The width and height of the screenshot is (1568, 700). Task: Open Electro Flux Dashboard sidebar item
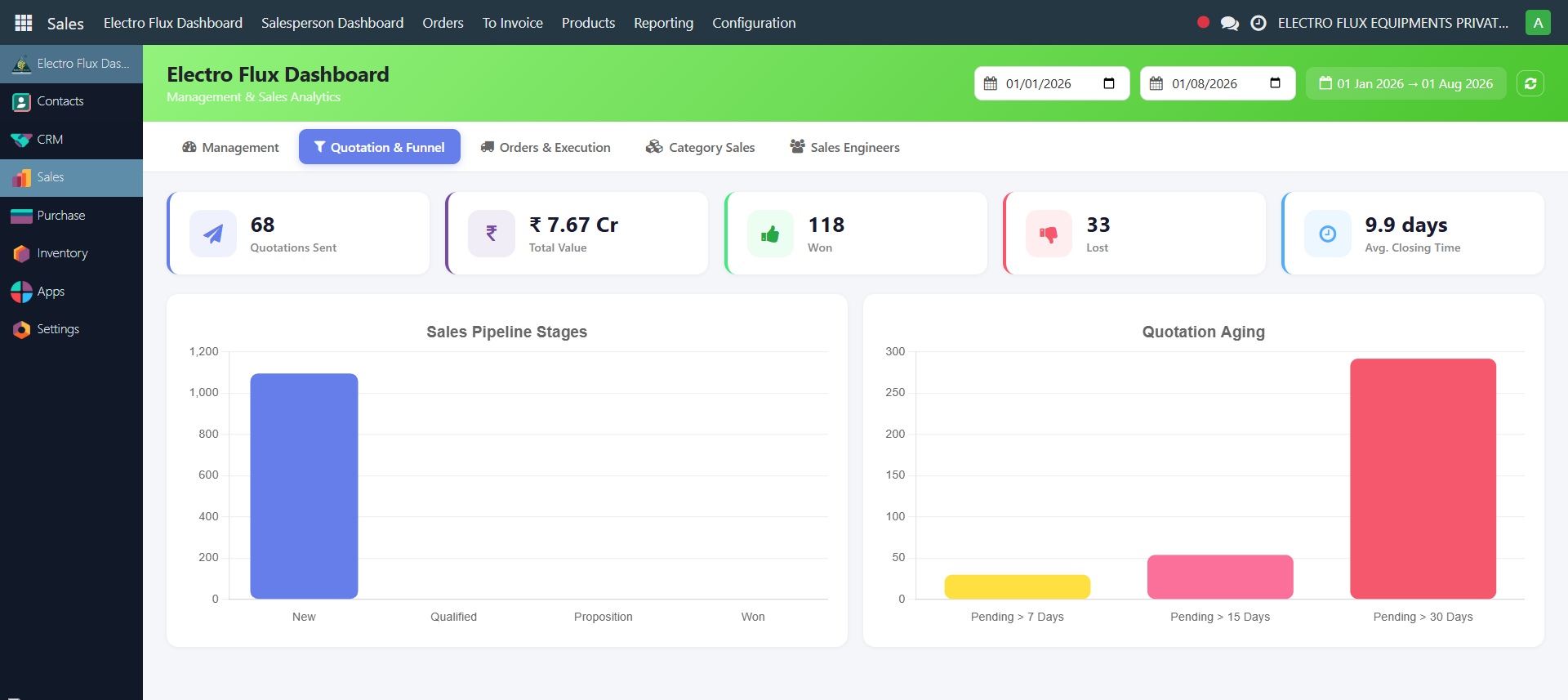(71, 64)
